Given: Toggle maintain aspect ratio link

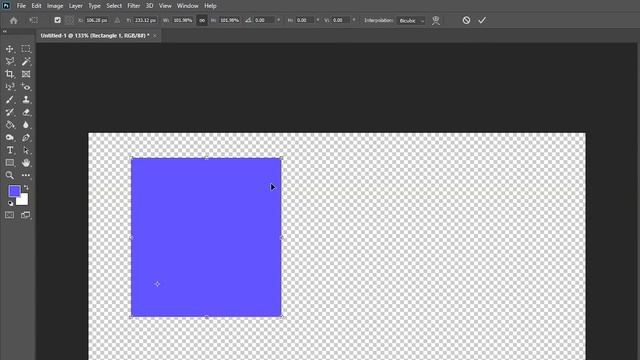Looking at the screenshot, I should 202,20.
